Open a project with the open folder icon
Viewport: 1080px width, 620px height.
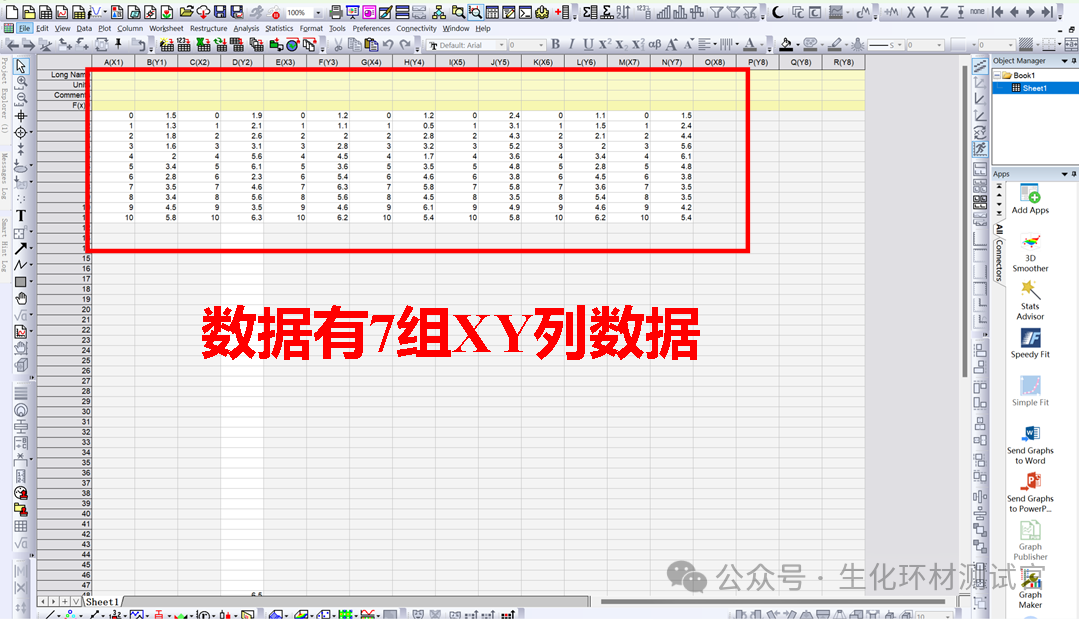(x=187, y=12)
